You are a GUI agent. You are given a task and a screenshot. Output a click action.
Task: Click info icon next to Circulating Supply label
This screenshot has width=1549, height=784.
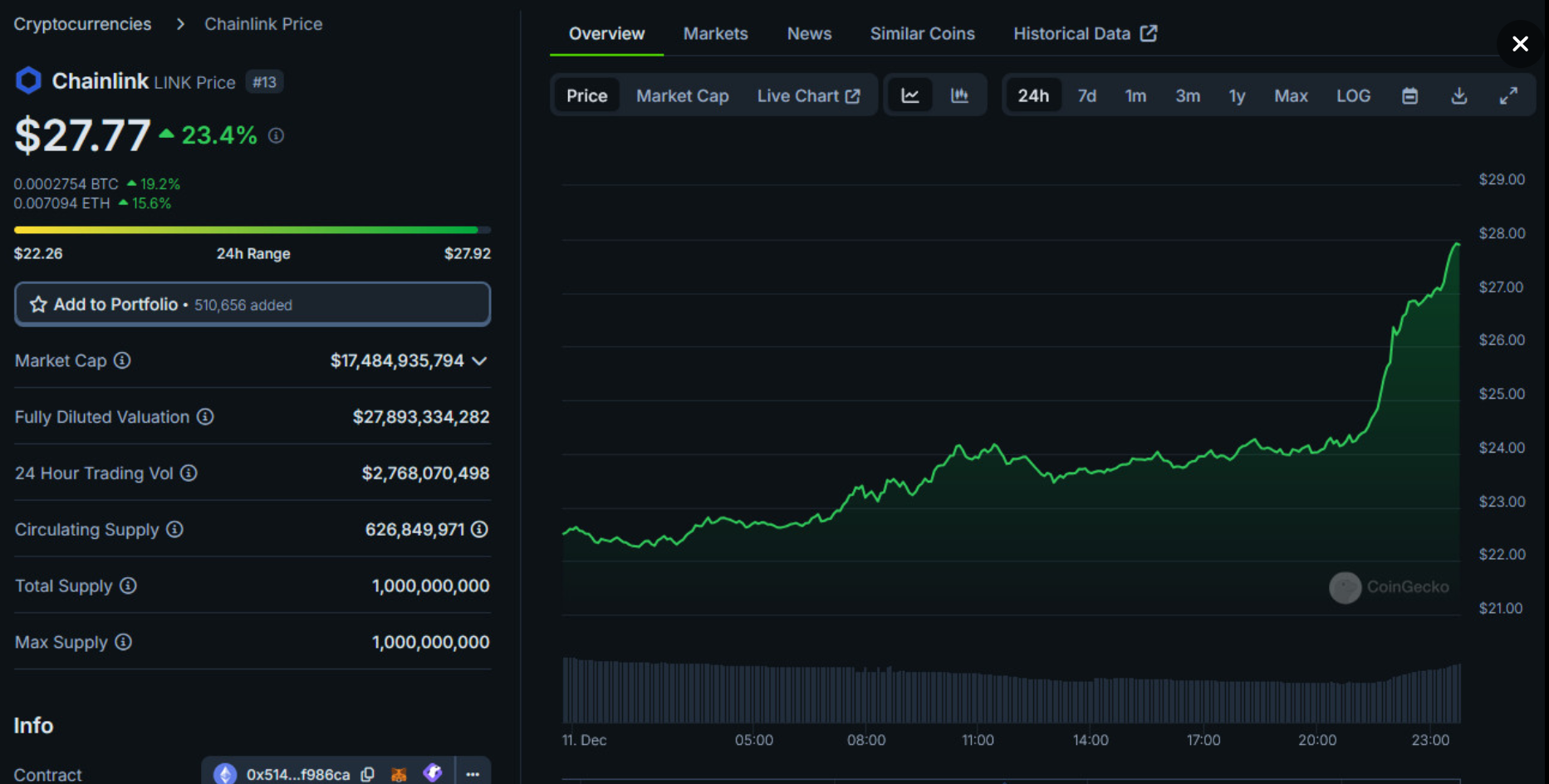[x=174, y=529]
